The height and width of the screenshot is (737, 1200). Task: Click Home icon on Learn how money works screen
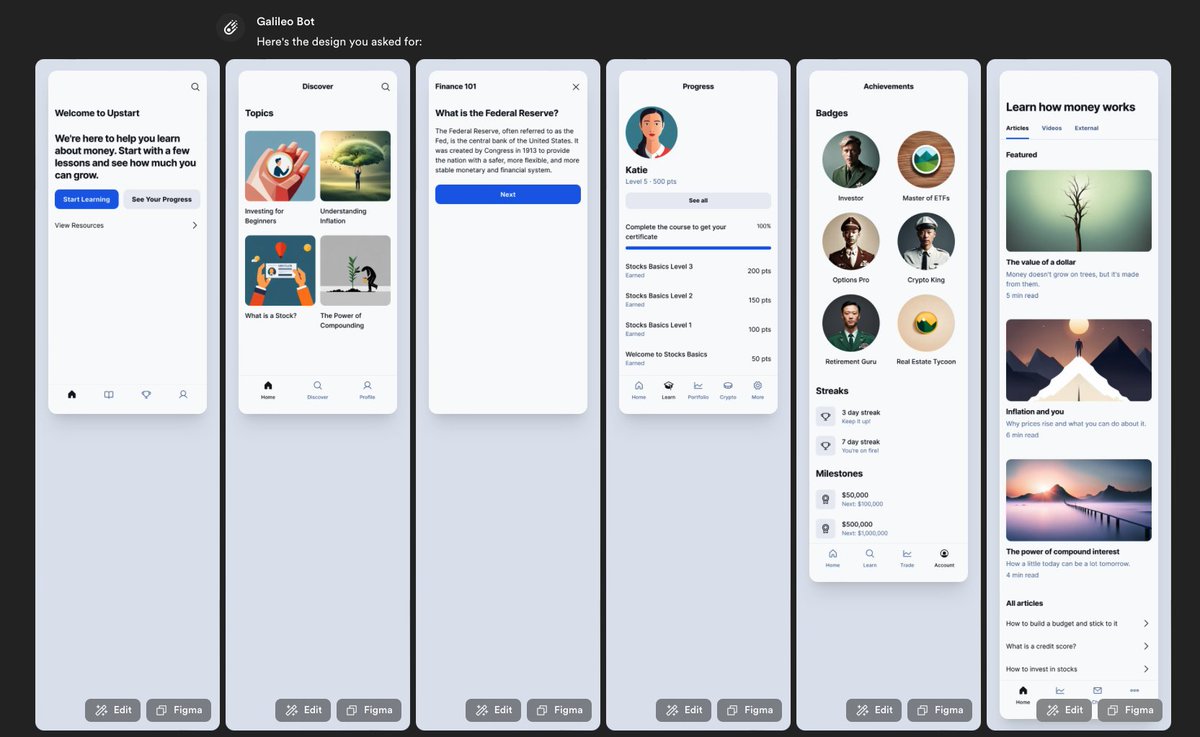tap(1023, 690)
